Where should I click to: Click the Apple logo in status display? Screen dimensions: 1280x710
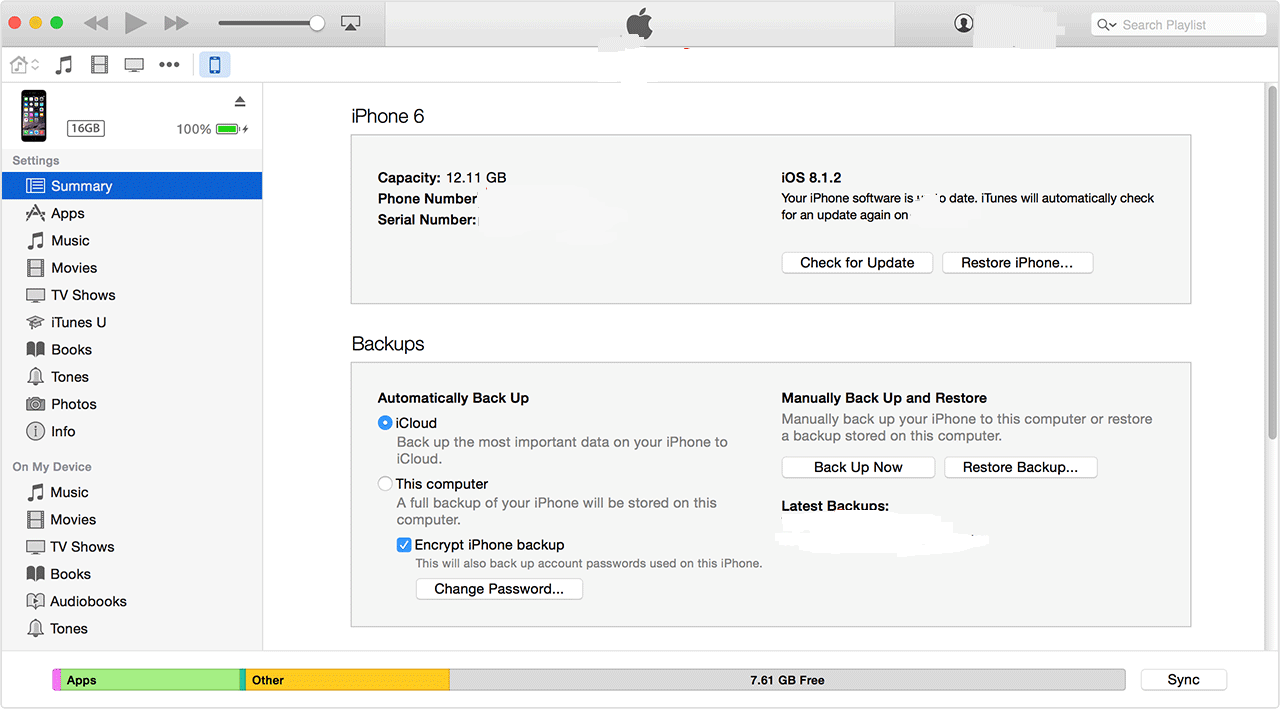639,24
